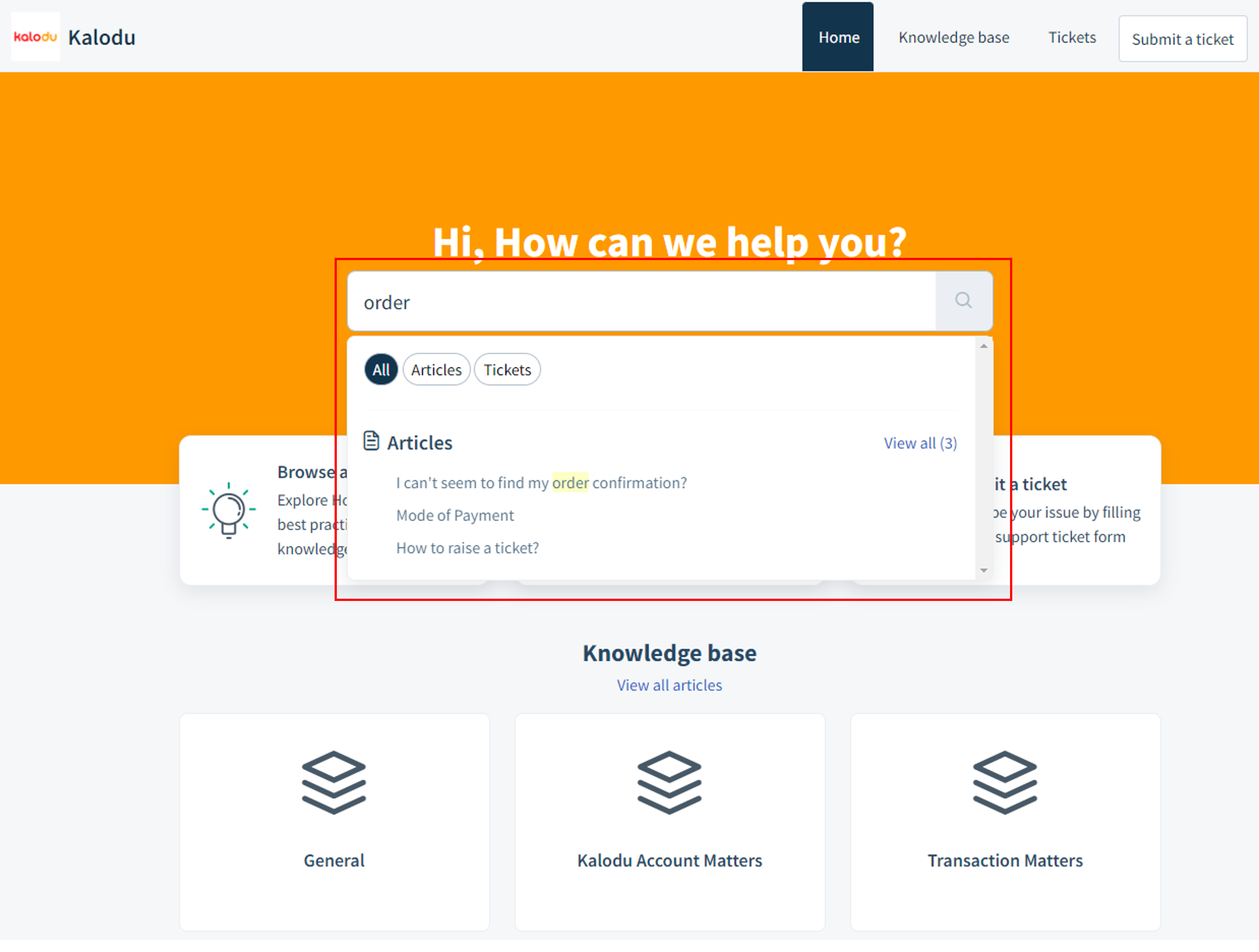Expand View all (3) articles results
This screenshot has height=952, width=1259.
pyautogui.click(x=920, y=443)
